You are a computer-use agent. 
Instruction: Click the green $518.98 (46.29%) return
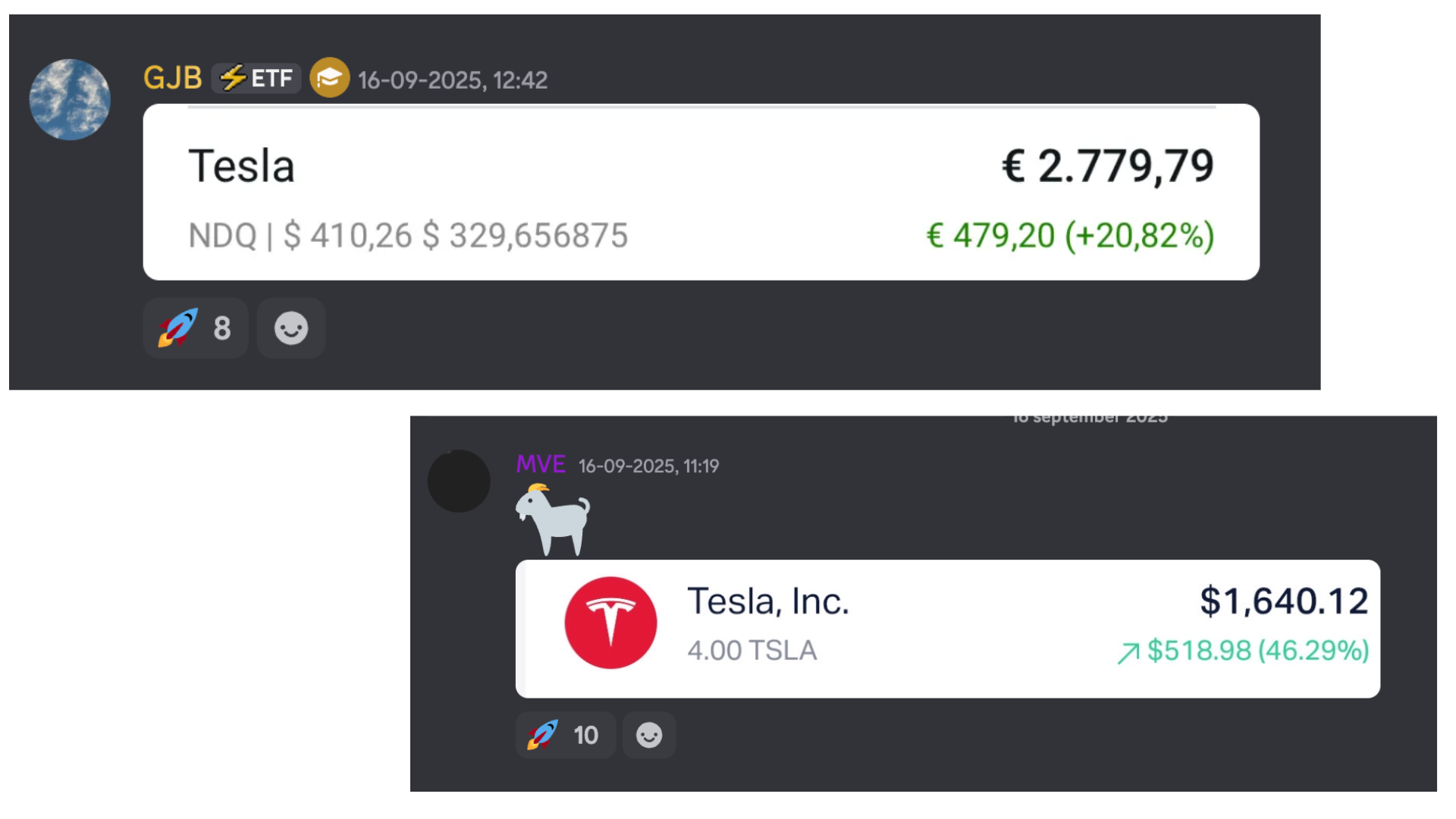(x=1257, y=651)
